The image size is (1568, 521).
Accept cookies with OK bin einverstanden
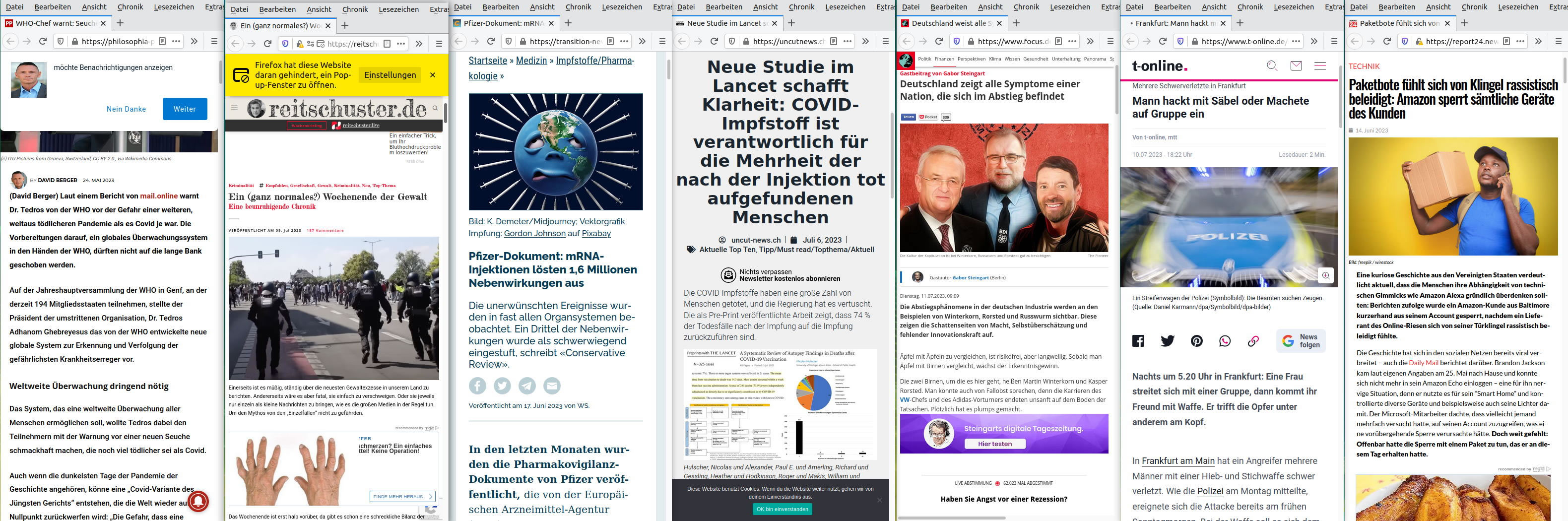[x=782, y=509]
